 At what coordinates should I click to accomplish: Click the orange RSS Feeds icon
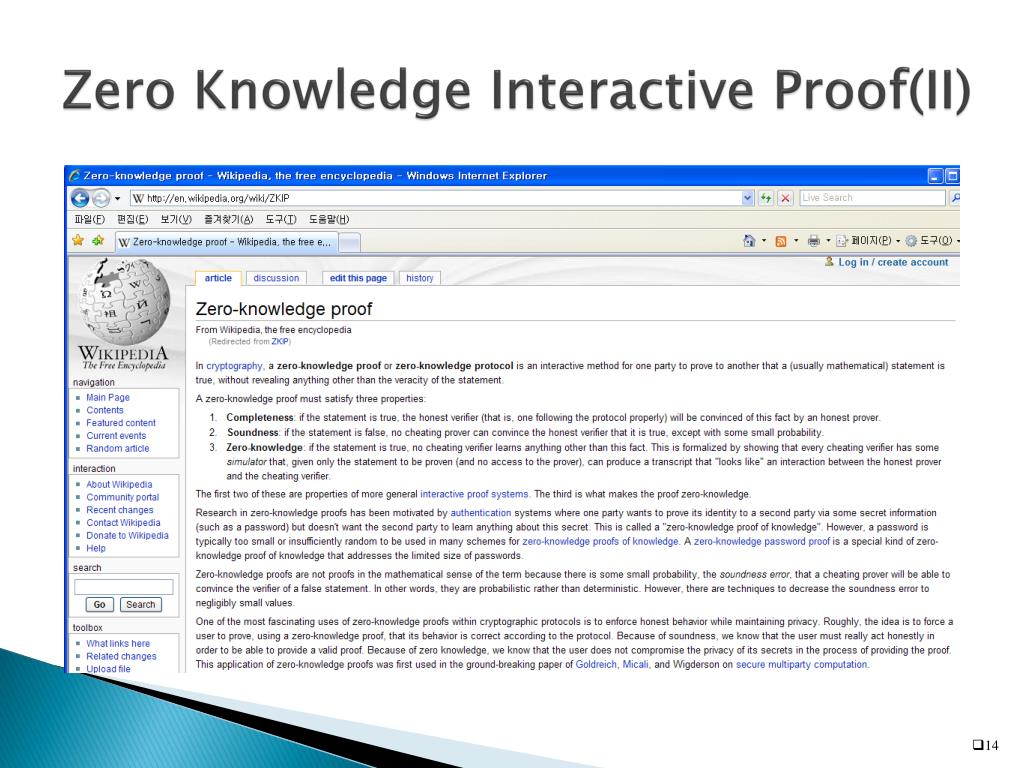coord(780,242)
